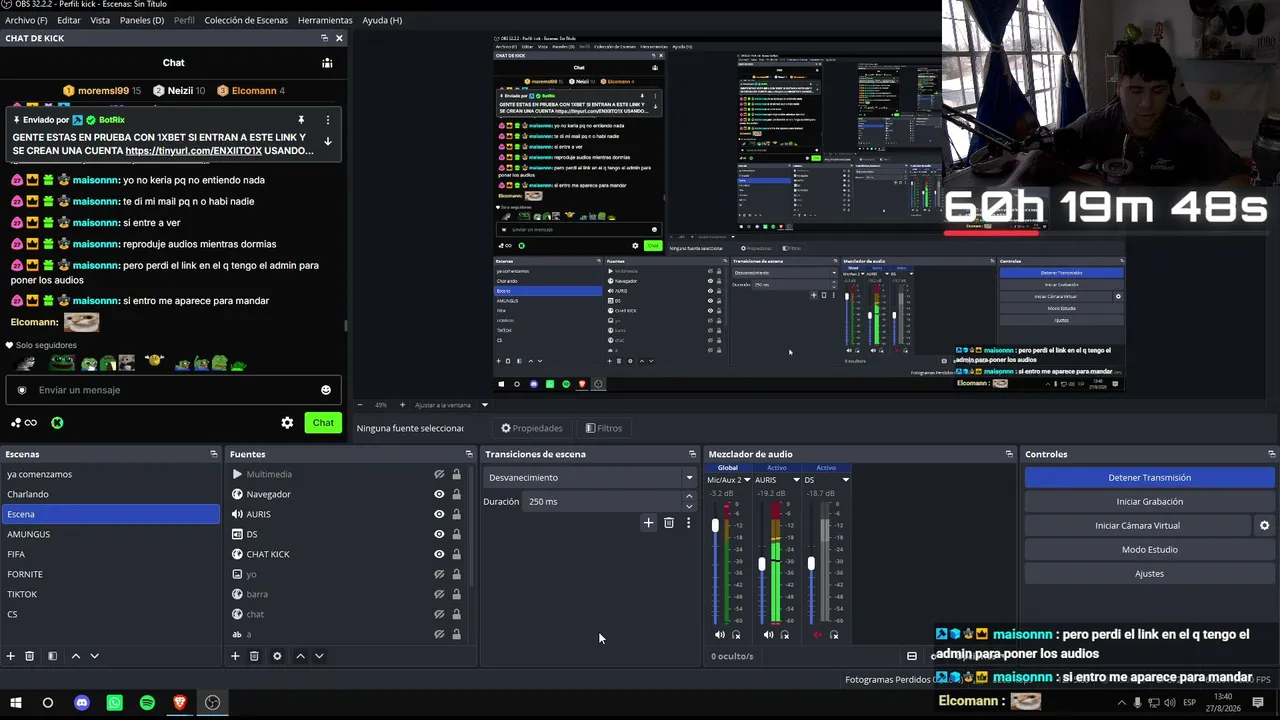This screenshot has width=1280, height=720.
Task: Add a new scene with the plus icon in Escenas
Action: tap(11, 656)
